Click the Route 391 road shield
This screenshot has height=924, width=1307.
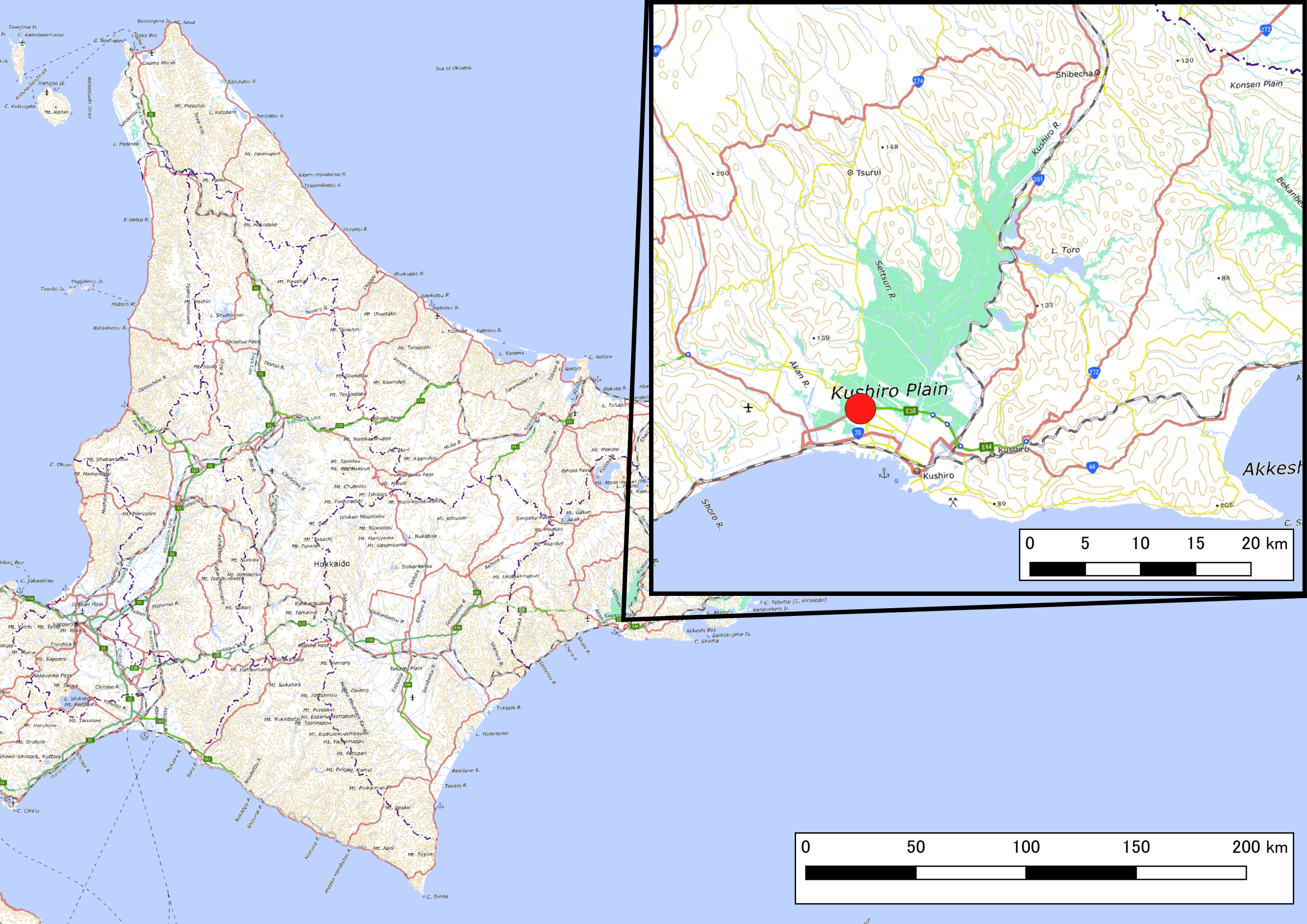[1037, 178]
